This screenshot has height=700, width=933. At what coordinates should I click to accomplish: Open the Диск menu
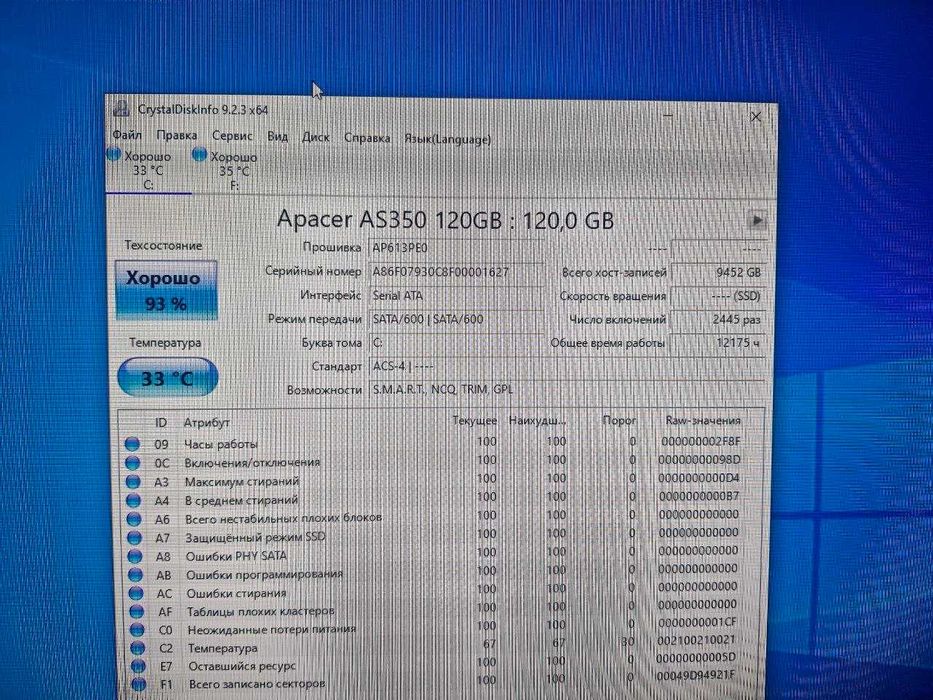pos(315,138)
